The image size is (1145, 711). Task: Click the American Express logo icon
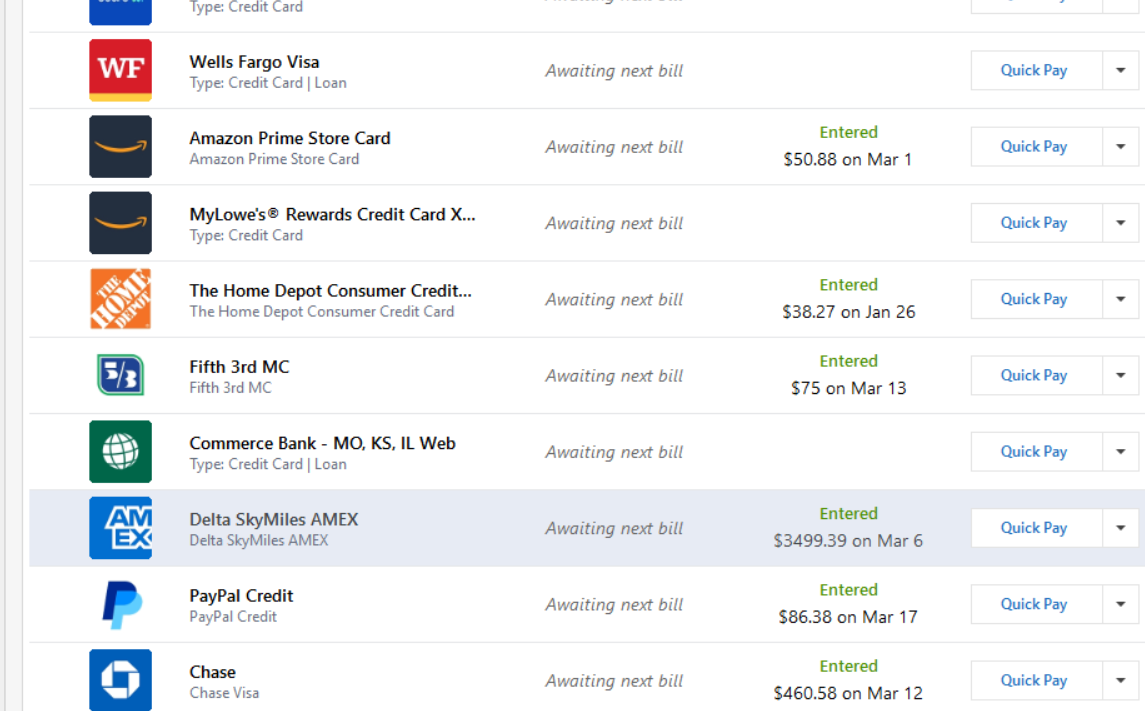[x=120, y=528]
